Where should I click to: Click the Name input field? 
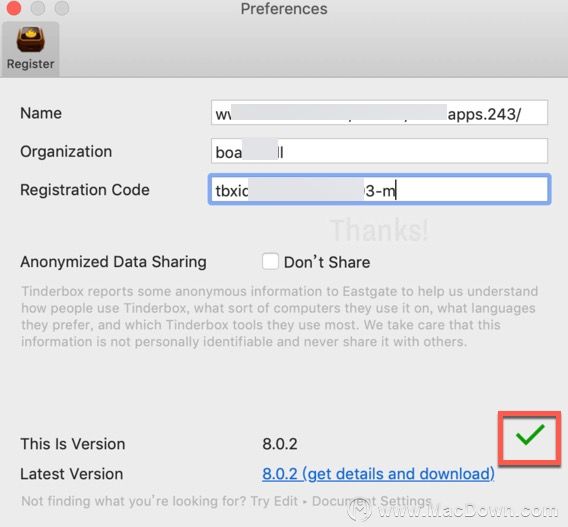[379, 113]
